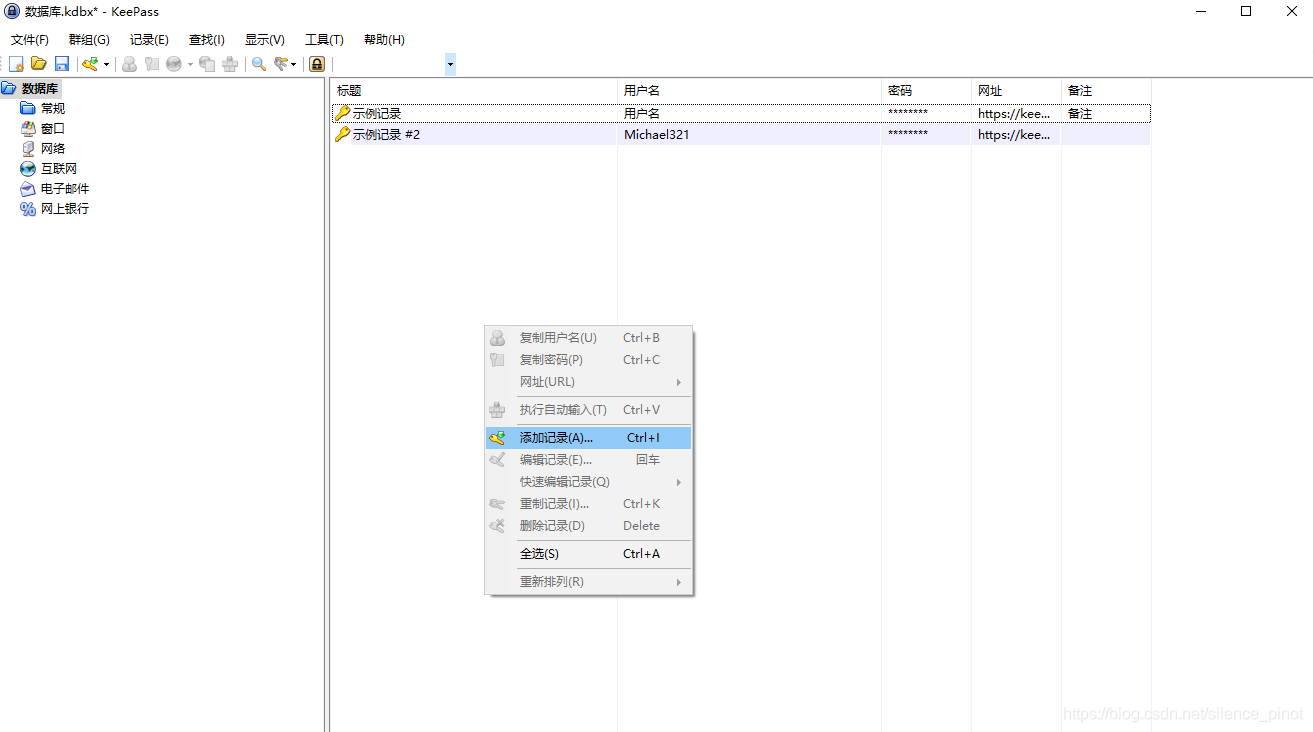Image resolution: width=1313 pixels, height=732 pixels.
Task: Click the New database toolbar icon
Action: point(16,64)
